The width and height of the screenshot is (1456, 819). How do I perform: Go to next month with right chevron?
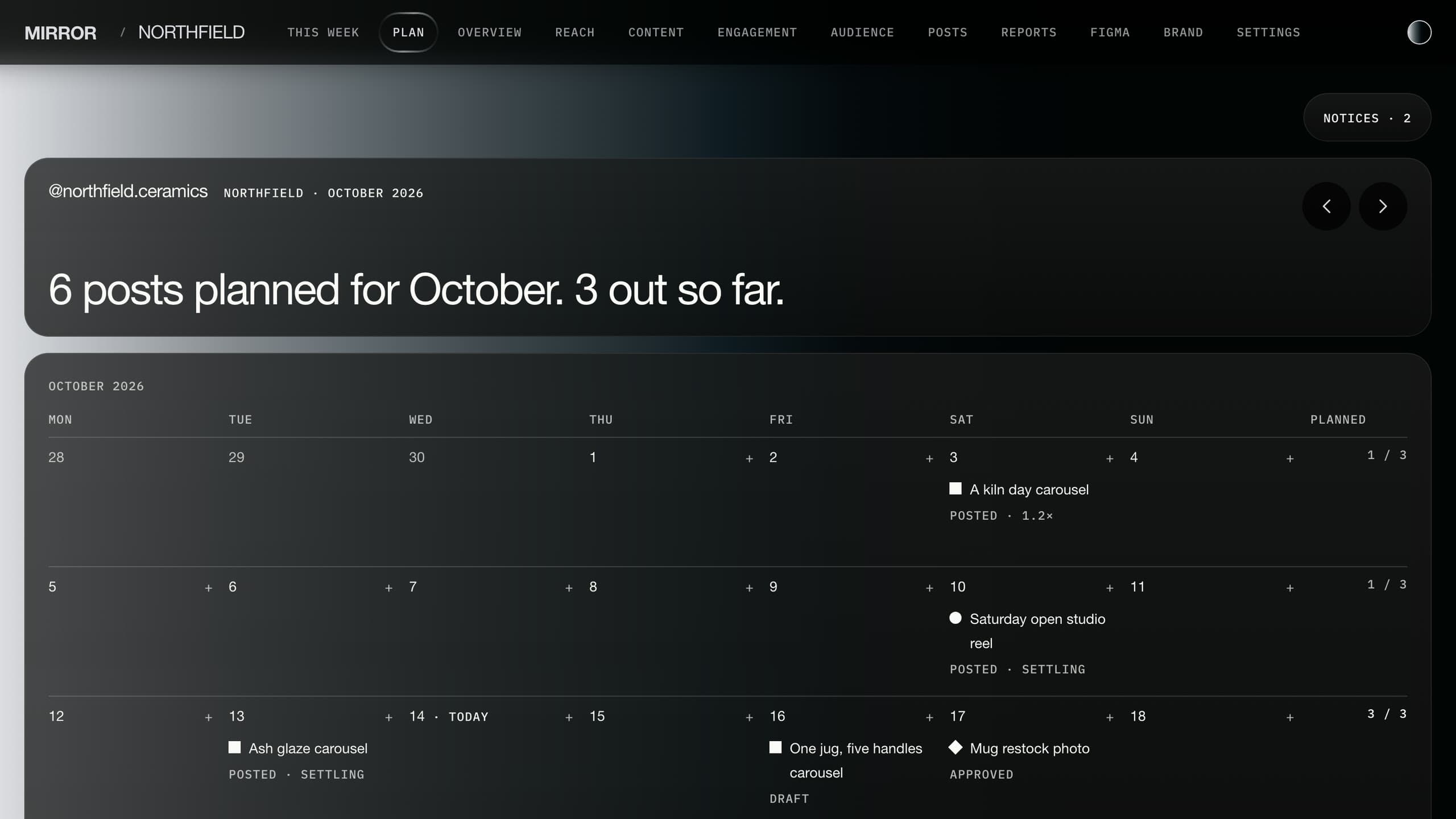(1383, 206)
